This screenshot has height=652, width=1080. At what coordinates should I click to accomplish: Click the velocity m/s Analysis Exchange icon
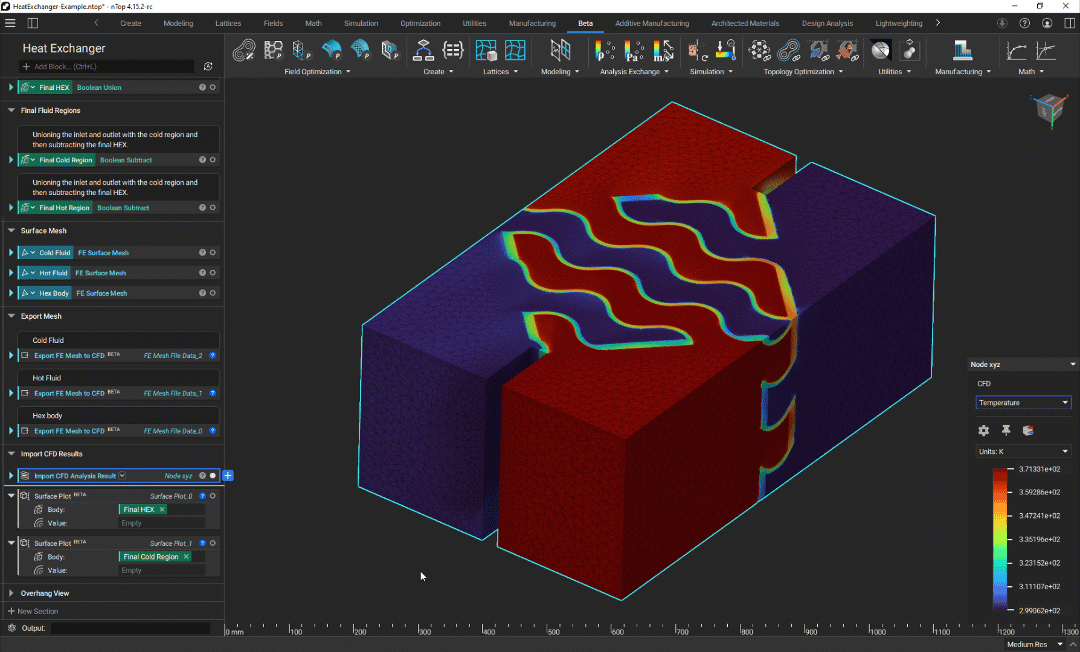(663, 50)
